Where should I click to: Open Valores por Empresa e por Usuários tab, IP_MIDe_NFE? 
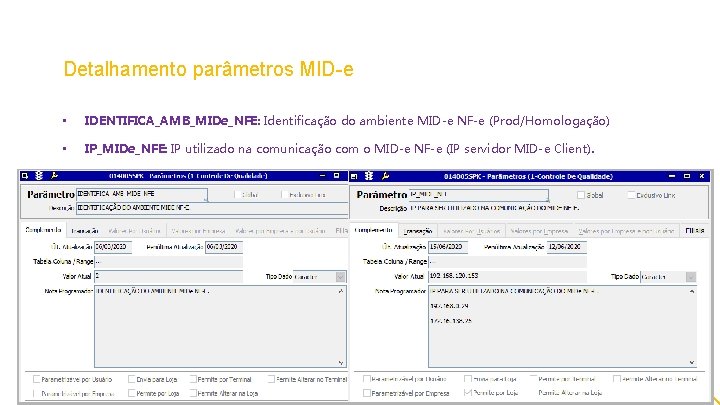click(626, 231)
